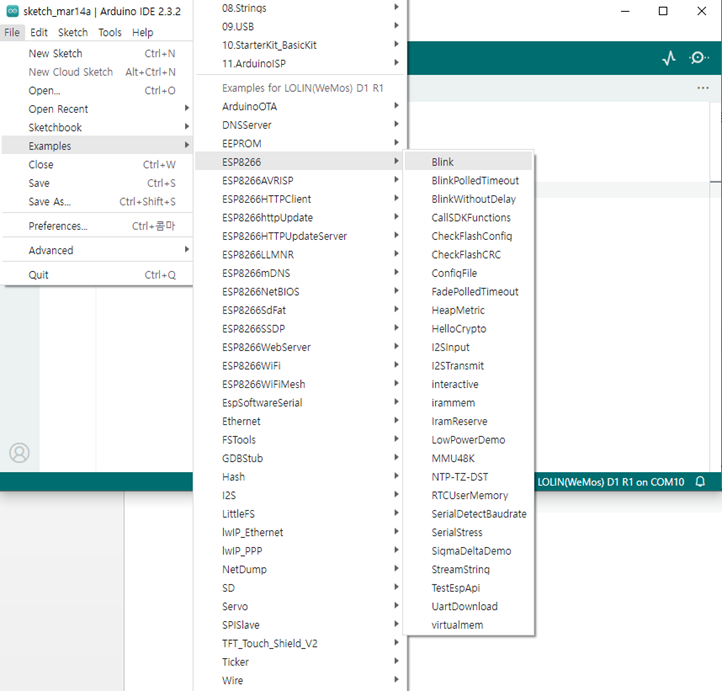The width and height of the screenshot is (722, 691).
Task: Expand the Ethernet examples
Action: [x=300, y=421]
